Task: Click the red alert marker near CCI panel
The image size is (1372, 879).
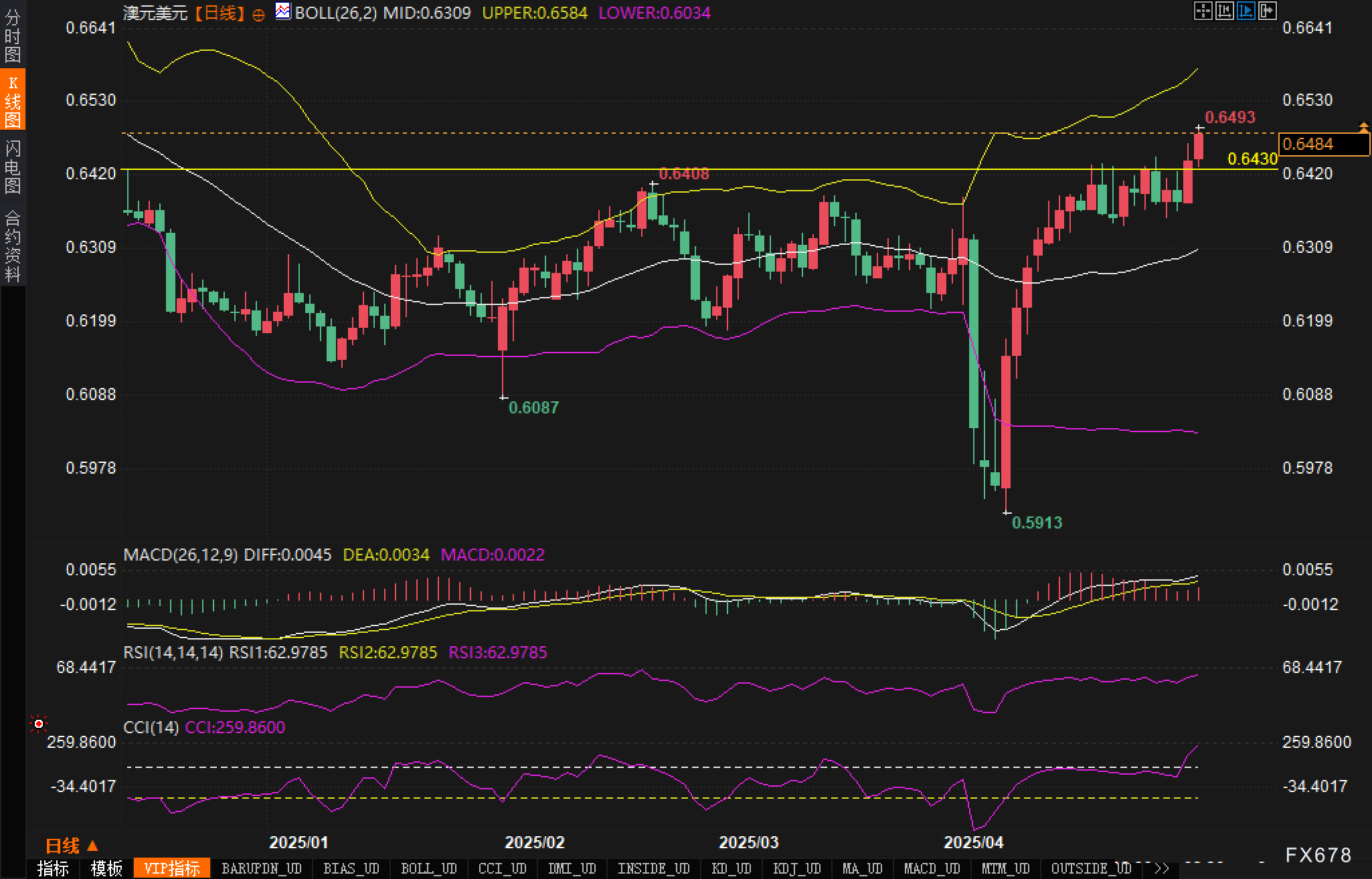Action: 39,724
